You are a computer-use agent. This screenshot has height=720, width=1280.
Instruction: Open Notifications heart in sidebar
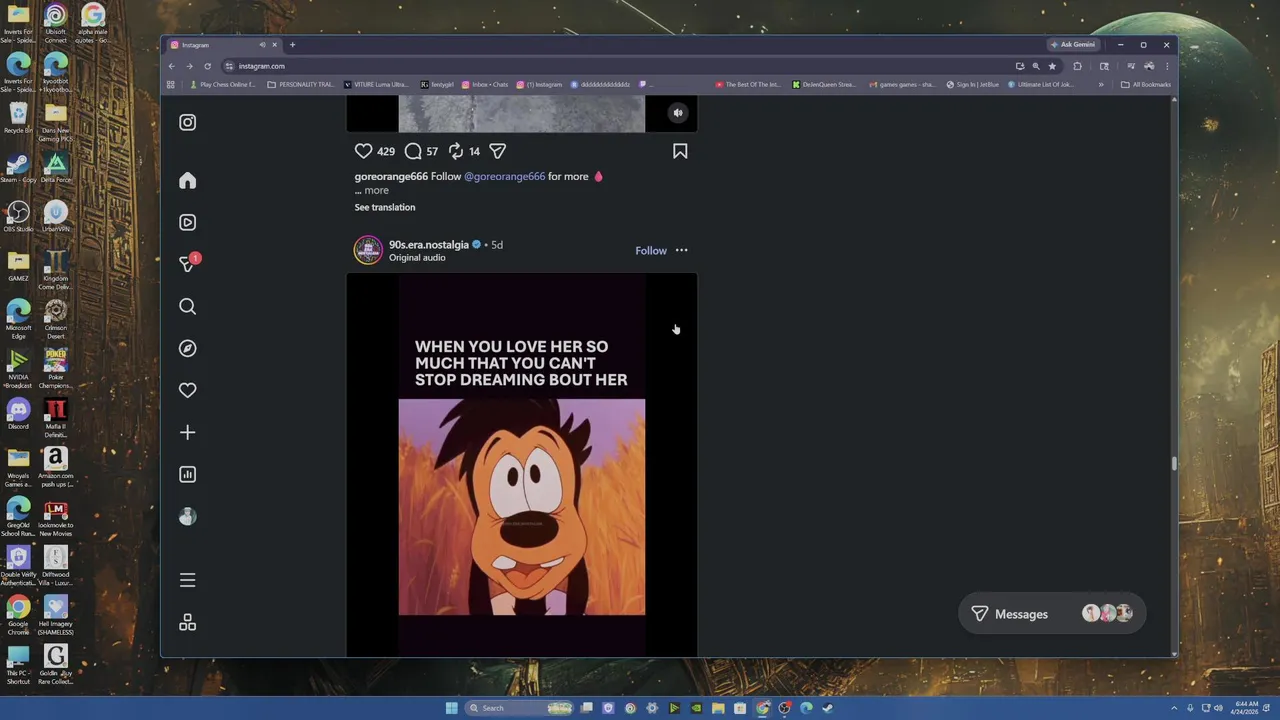(x=187, y=390)
